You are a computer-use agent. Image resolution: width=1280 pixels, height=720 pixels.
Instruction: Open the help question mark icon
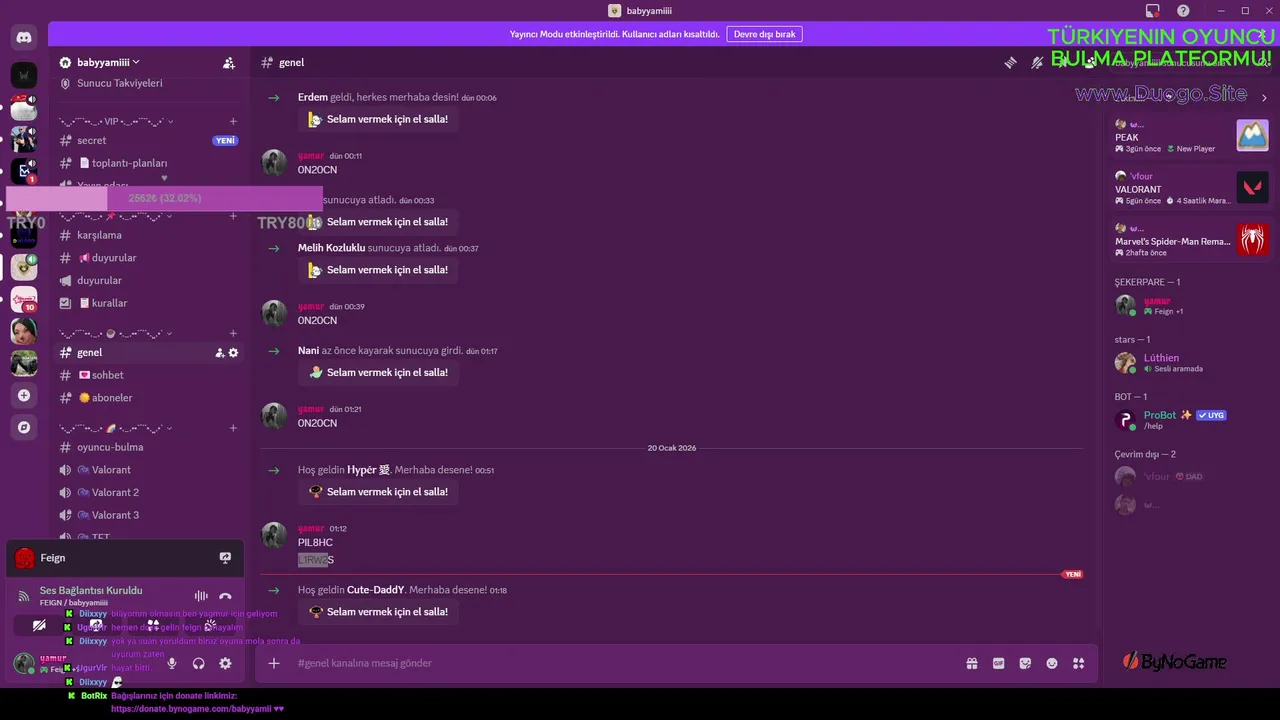(x=1183, y=10)
